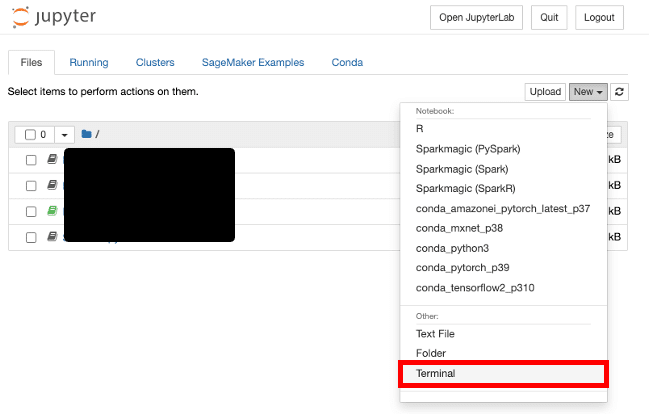Open a new Terminal

tap(503, 373)
